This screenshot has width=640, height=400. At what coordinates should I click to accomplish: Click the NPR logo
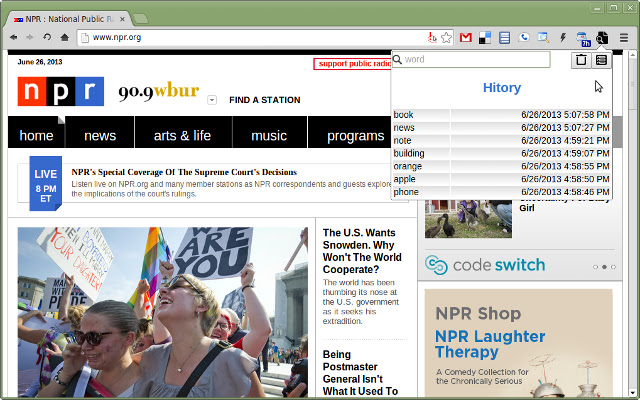61,91
